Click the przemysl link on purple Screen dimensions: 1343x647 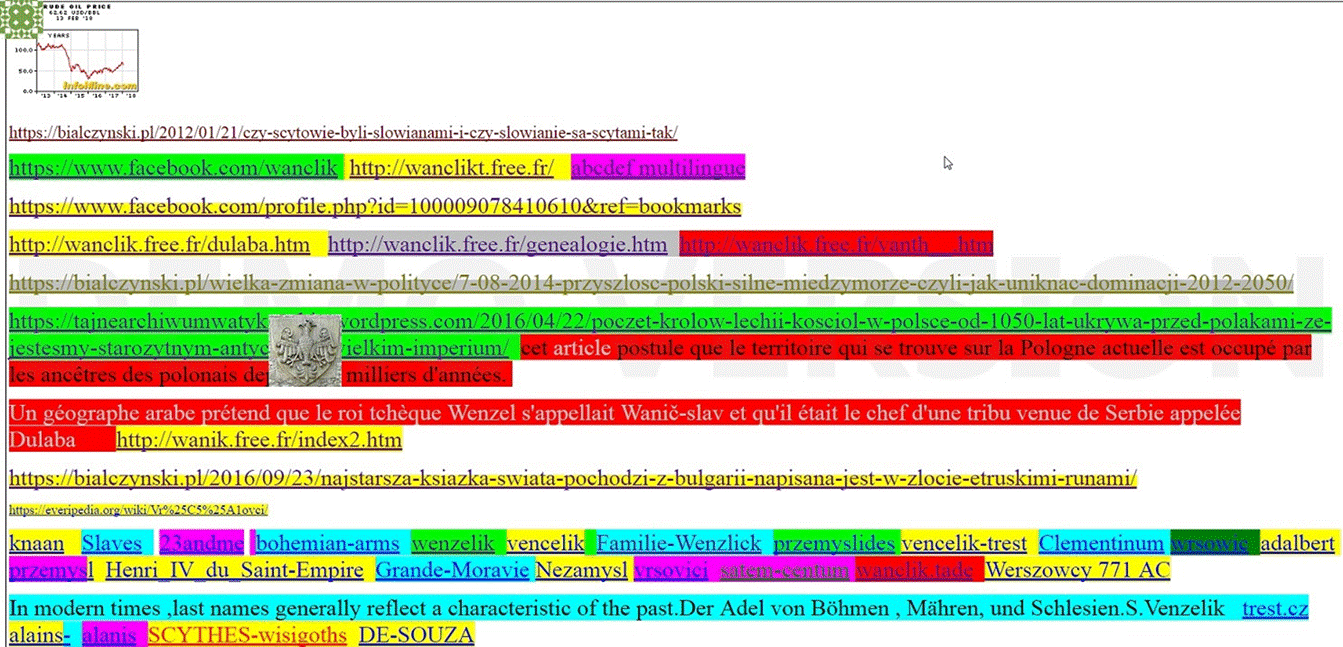[x=51, y=572]
